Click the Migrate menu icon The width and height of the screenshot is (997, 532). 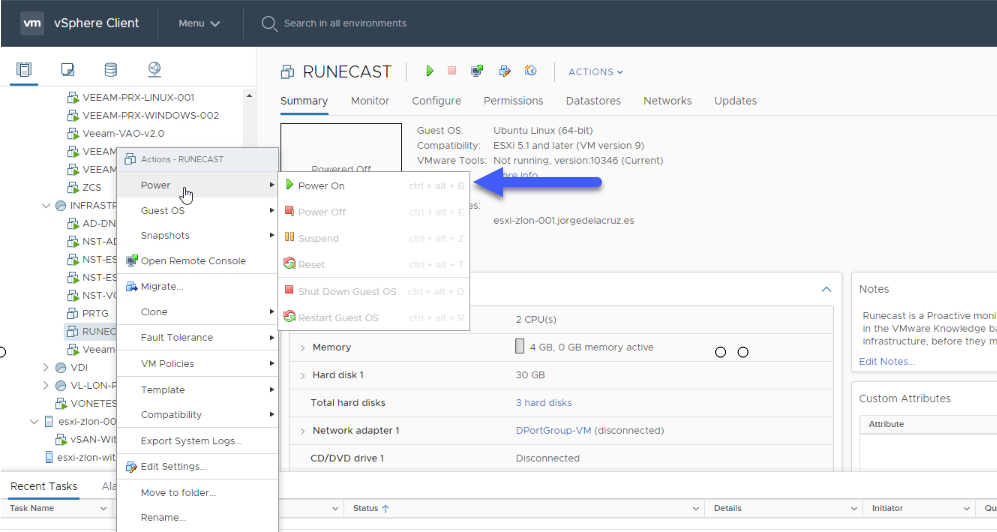pos(132,287)
